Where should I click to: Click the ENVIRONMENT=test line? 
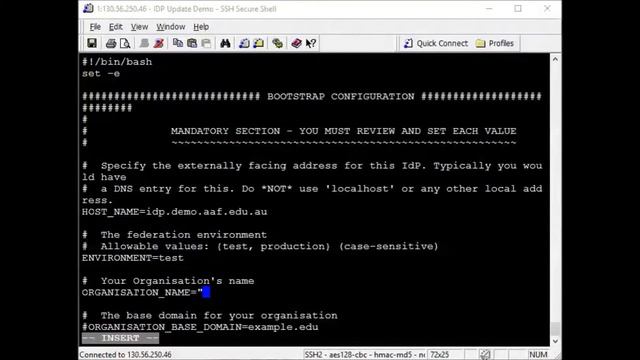pyautogui.click(x=133, y=258)
